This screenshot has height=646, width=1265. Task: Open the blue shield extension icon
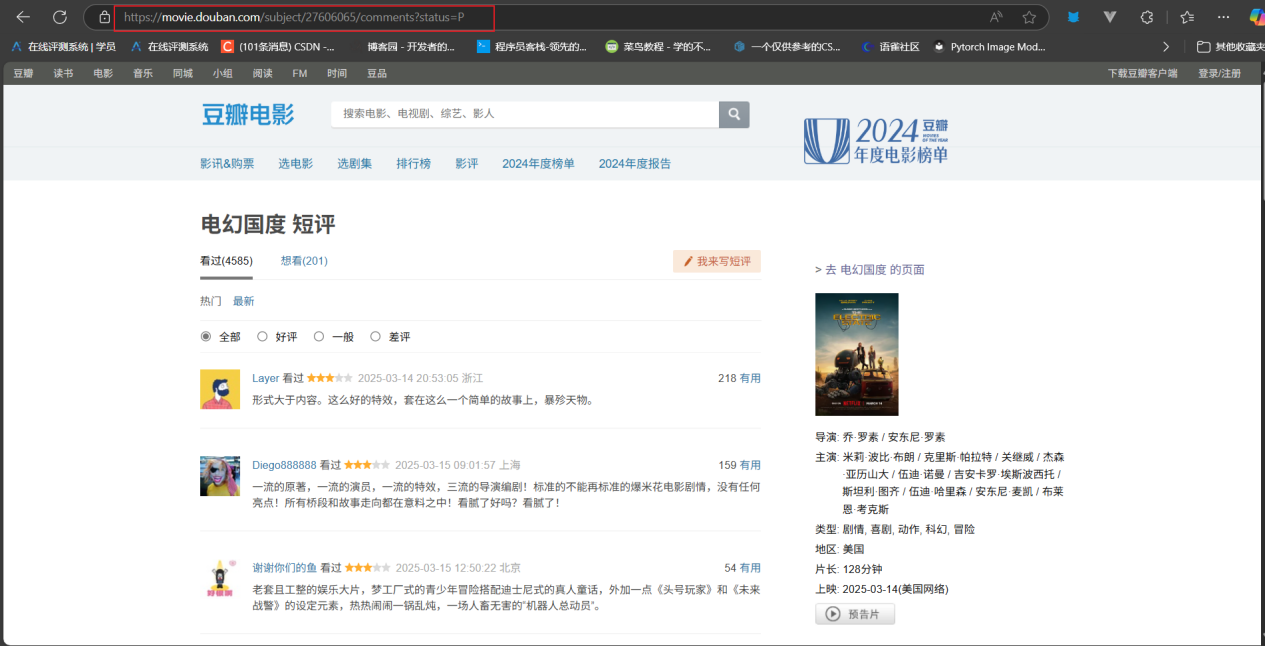click(x=1073, y=17)
